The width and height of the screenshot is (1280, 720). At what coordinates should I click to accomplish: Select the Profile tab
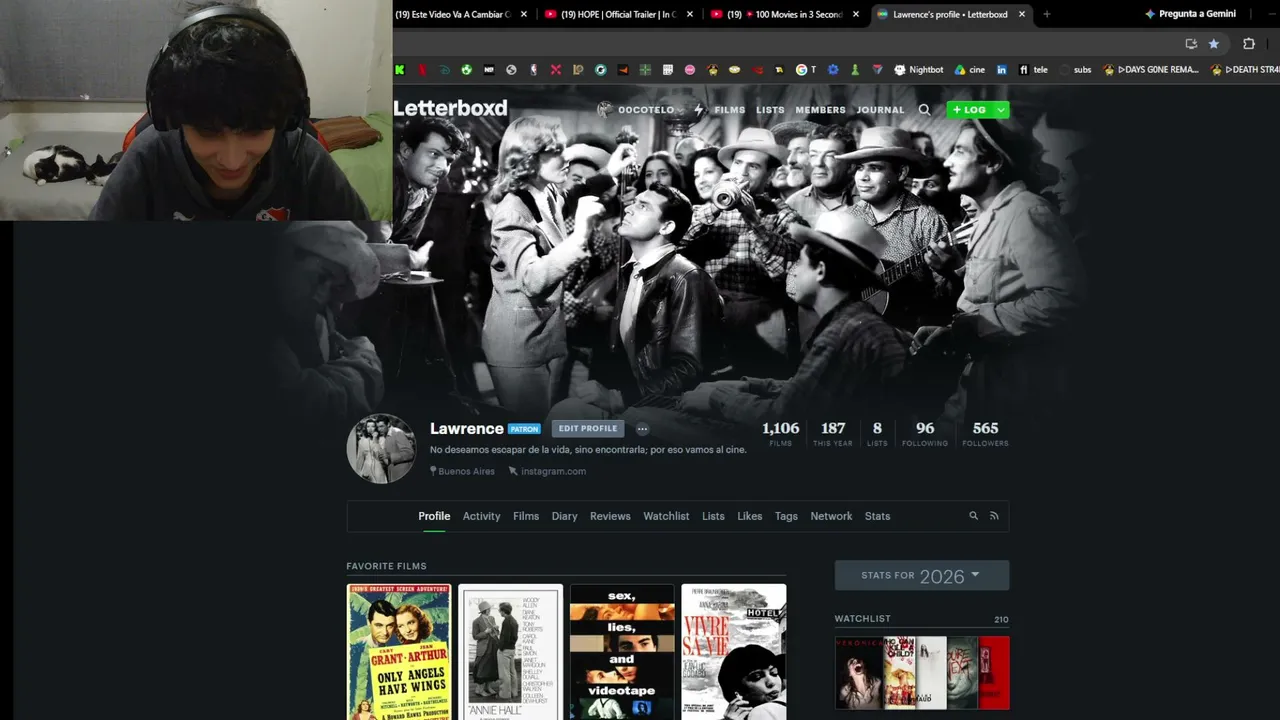coord(434,516)
